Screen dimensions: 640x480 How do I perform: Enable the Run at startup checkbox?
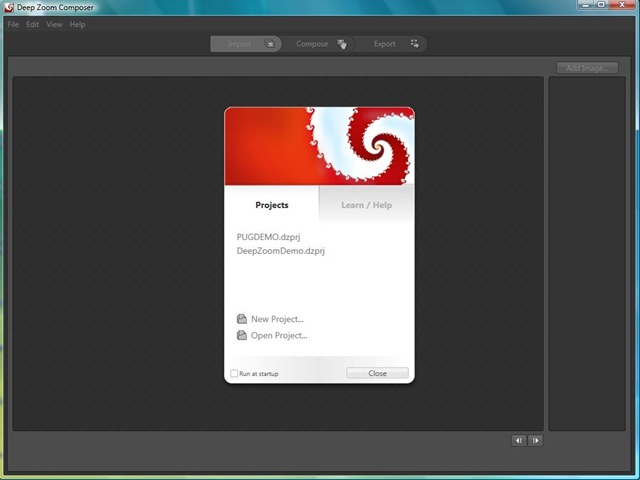[x=234, y=373]
